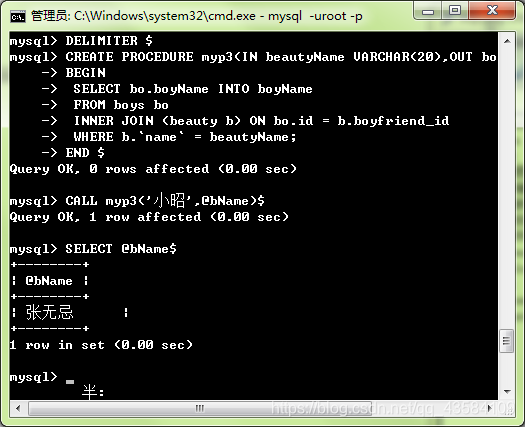The width and height of the screenshot is (525, 427).
Task: Click the 'CALL myp3' command line
Action: tap(137, 201)
